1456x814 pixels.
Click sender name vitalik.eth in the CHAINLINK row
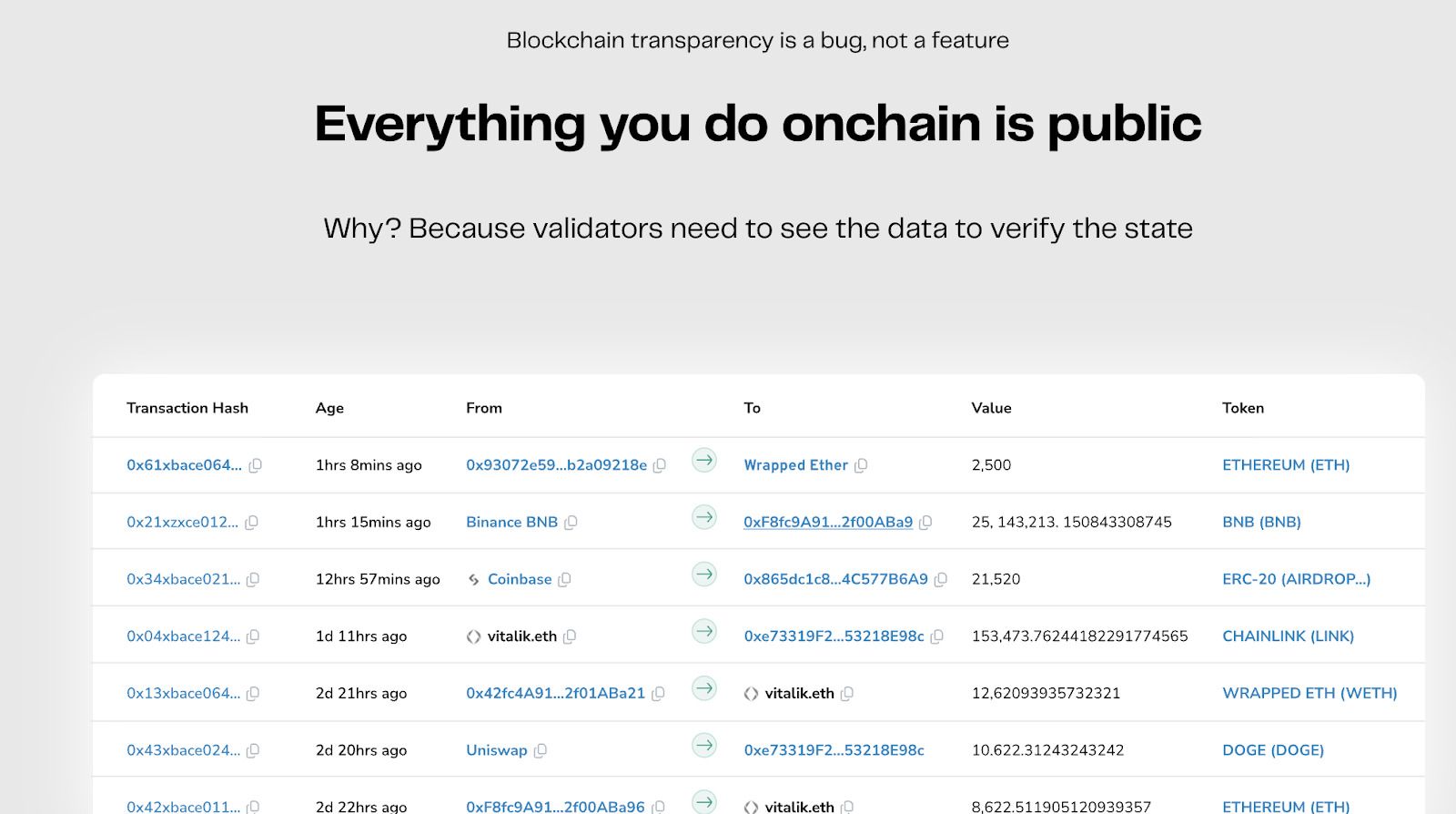coord(522,636)
